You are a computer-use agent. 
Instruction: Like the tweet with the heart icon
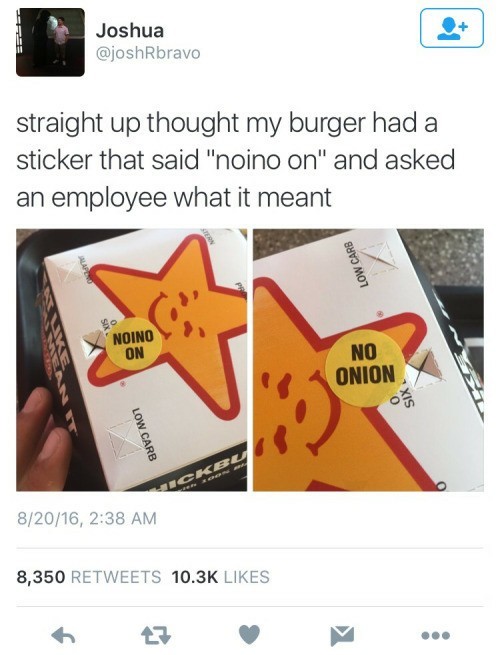point(249,635)
